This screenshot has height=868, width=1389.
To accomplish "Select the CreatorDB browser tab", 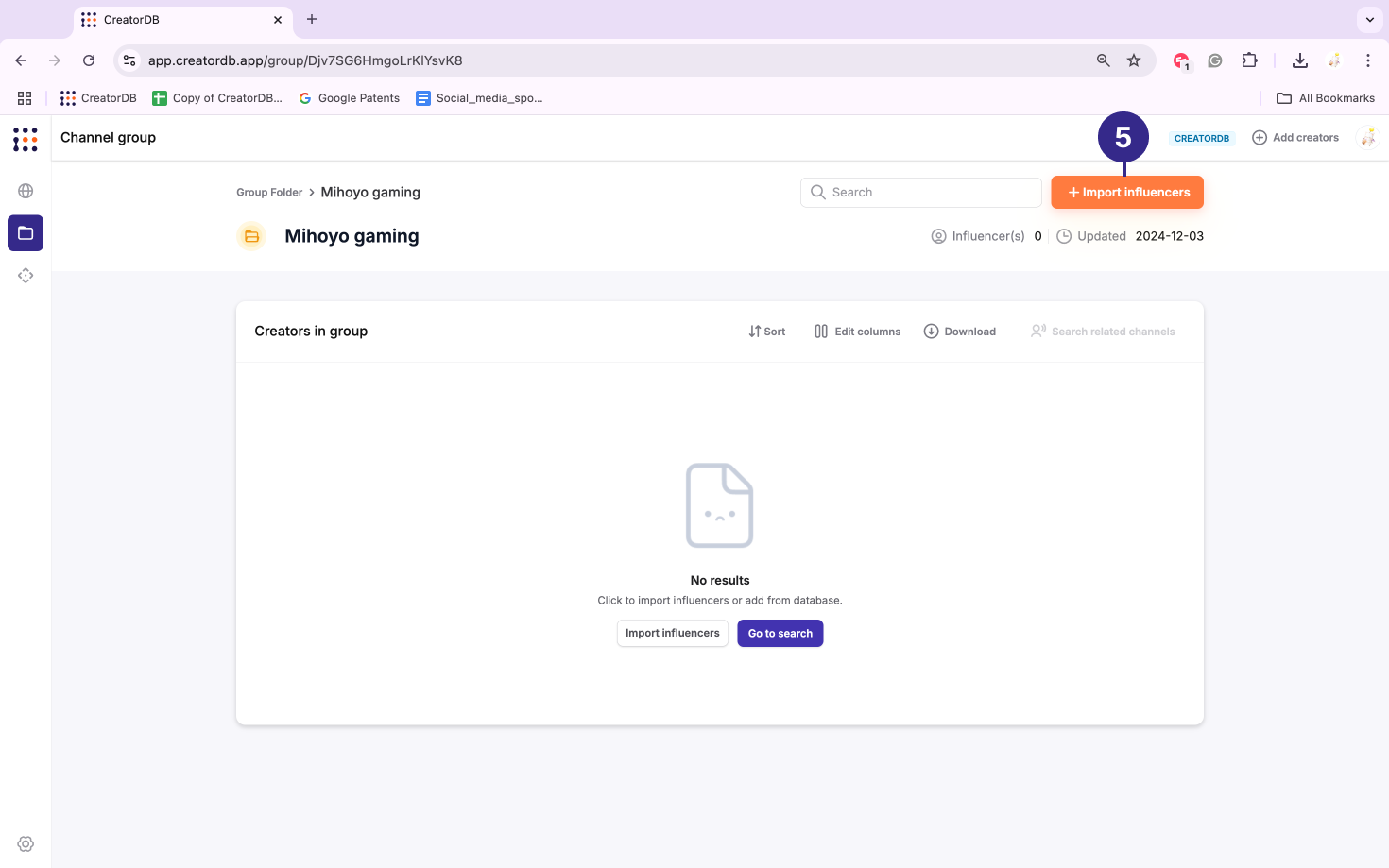I will [183, 20].
